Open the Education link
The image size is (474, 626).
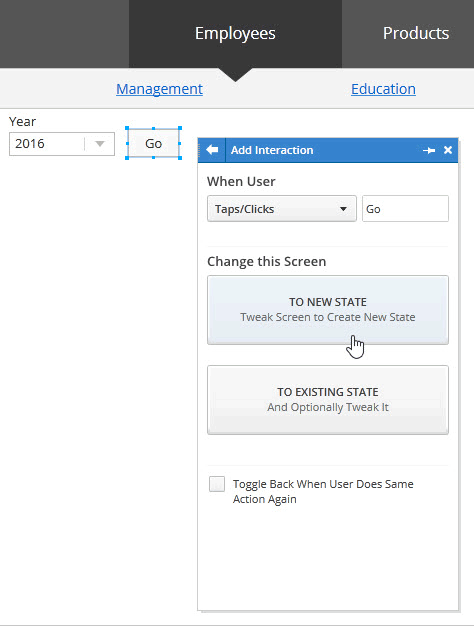[383, 89]
